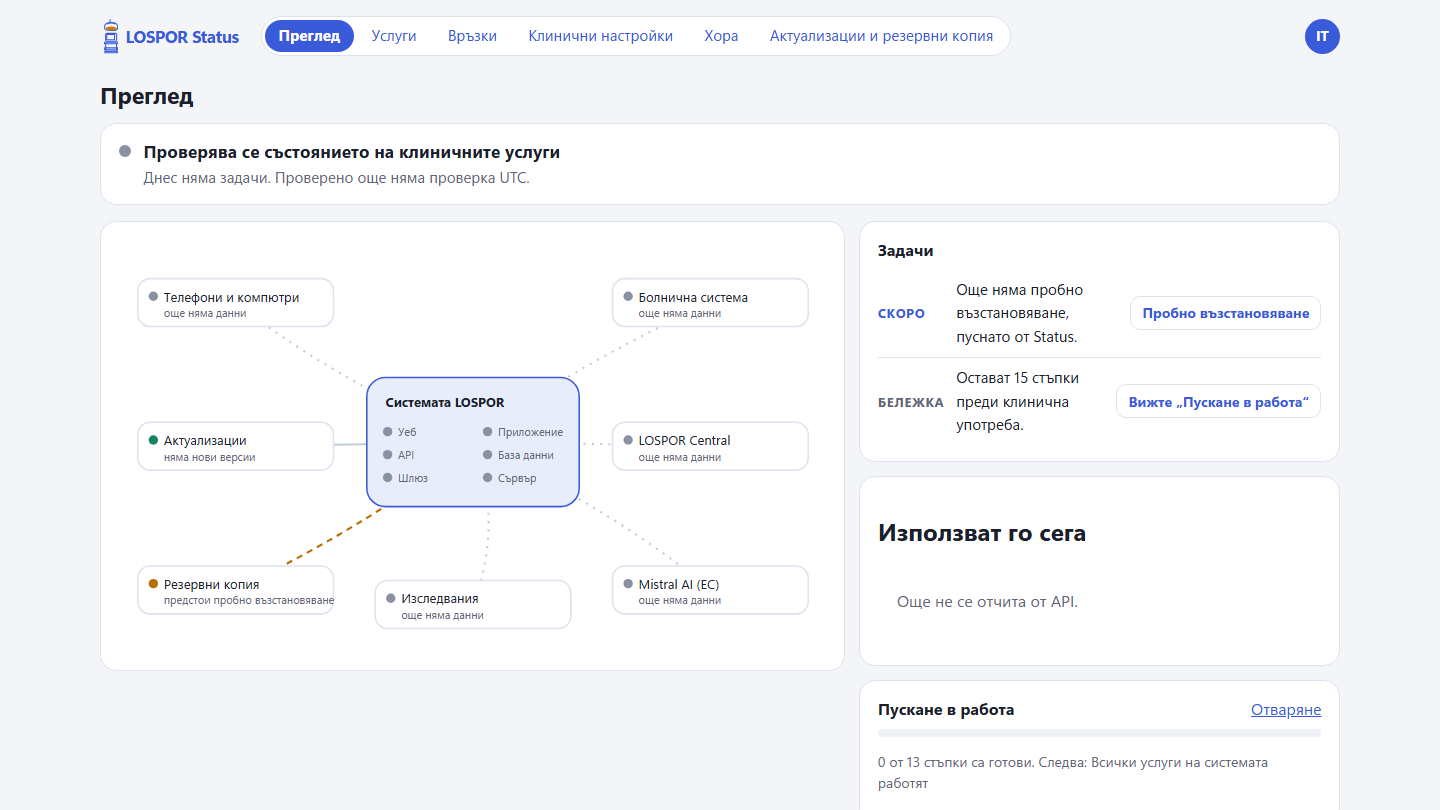Screen dimensions: 1440x810
Task: Click the Вижте „Пускане в работа“ button
Action: coord(1218,401)
